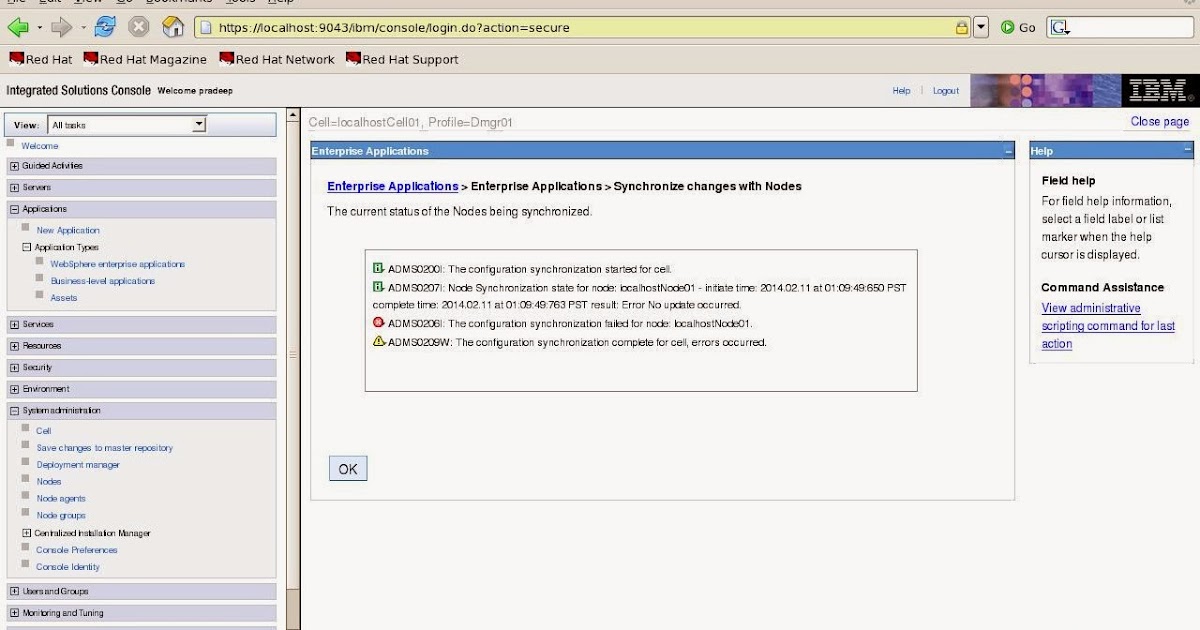This screenshot has height=630, width=1200.
Task: Open Save changes to master repository
Action: click(x=105, y=448)
